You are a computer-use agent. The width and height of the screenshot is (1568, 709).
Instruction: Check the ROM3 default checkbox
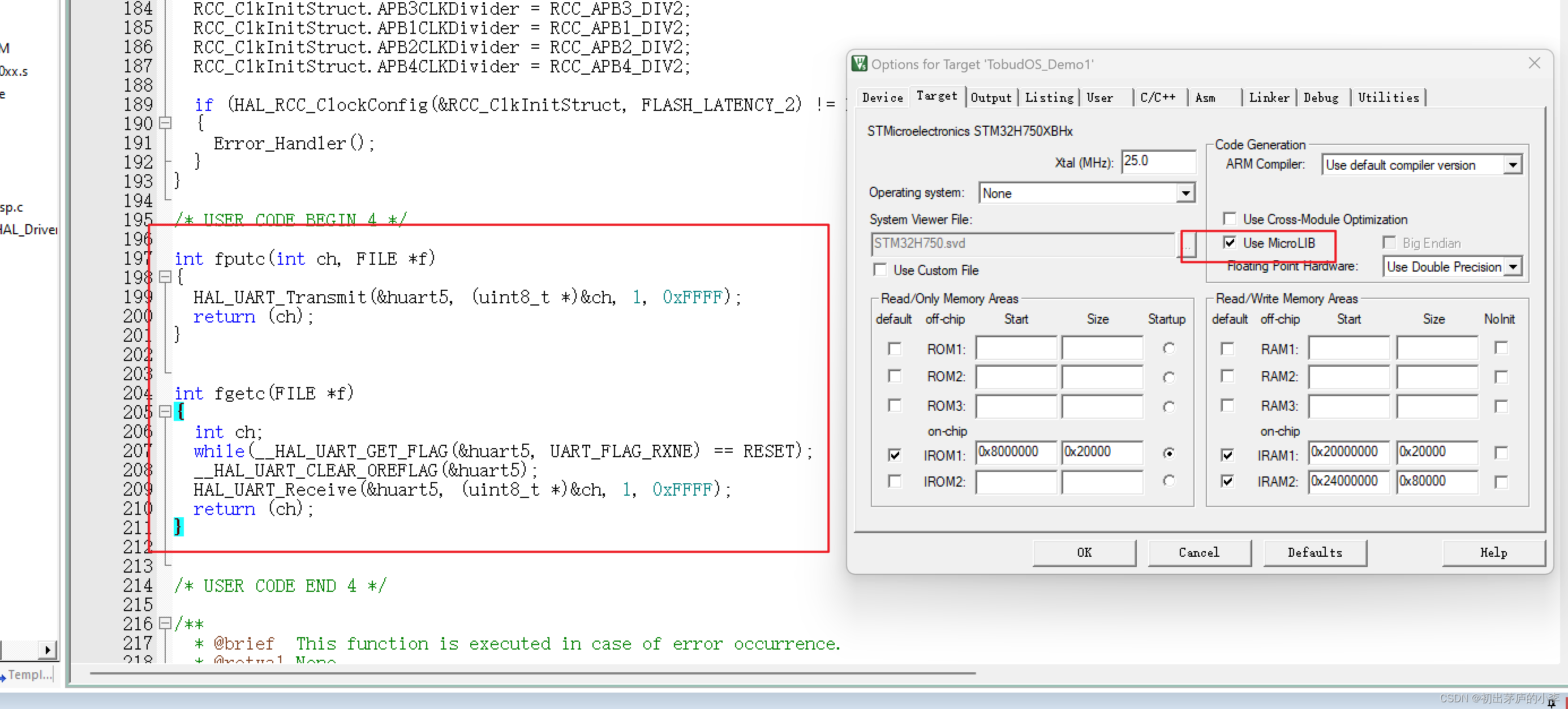[x=893, y=405]
